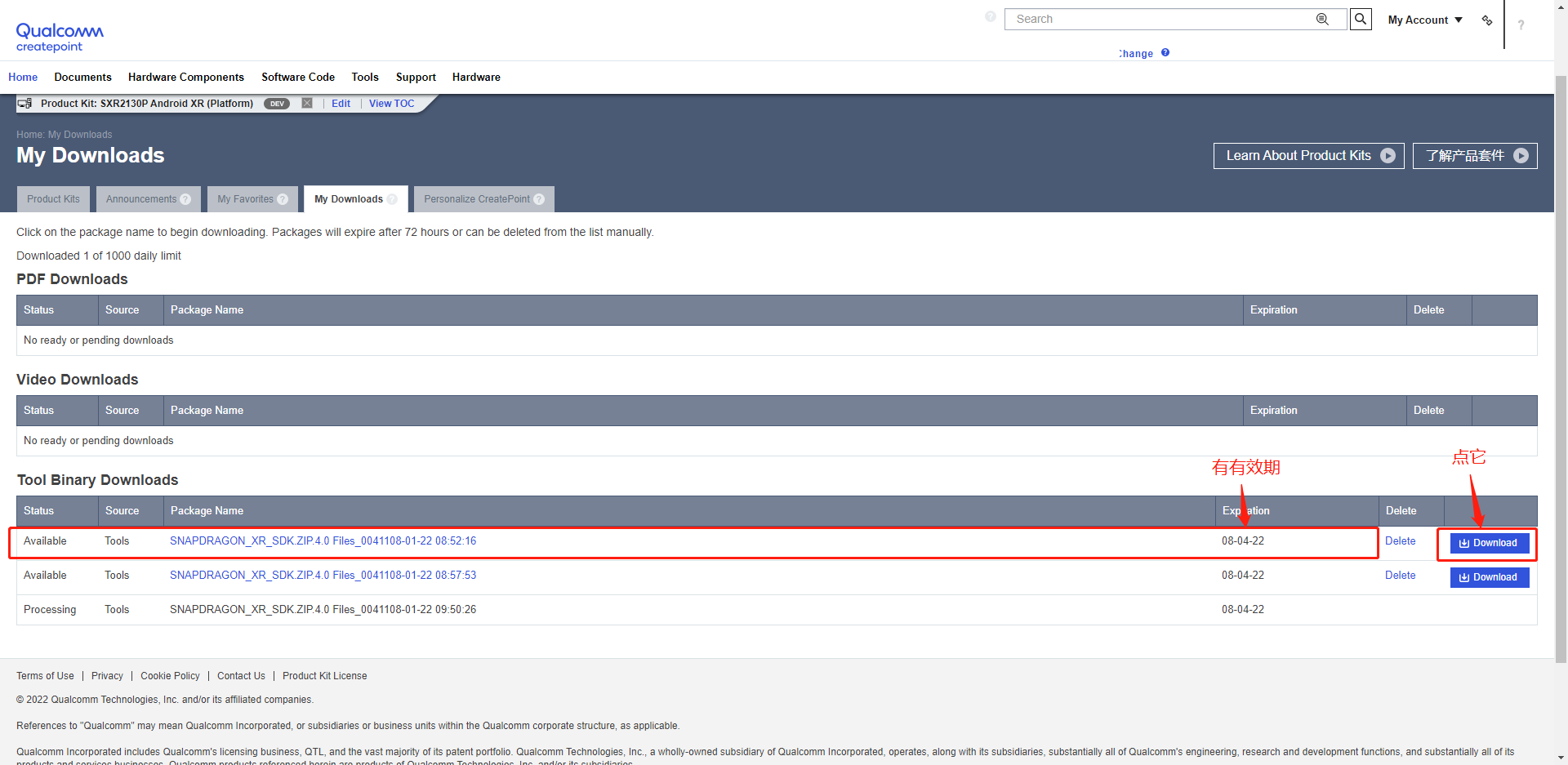Image resolution: width=1568 pixels, height=765 pixels.
Task: Click arrow icon on 了解产品套件 button
Action: coord(1521,156)
